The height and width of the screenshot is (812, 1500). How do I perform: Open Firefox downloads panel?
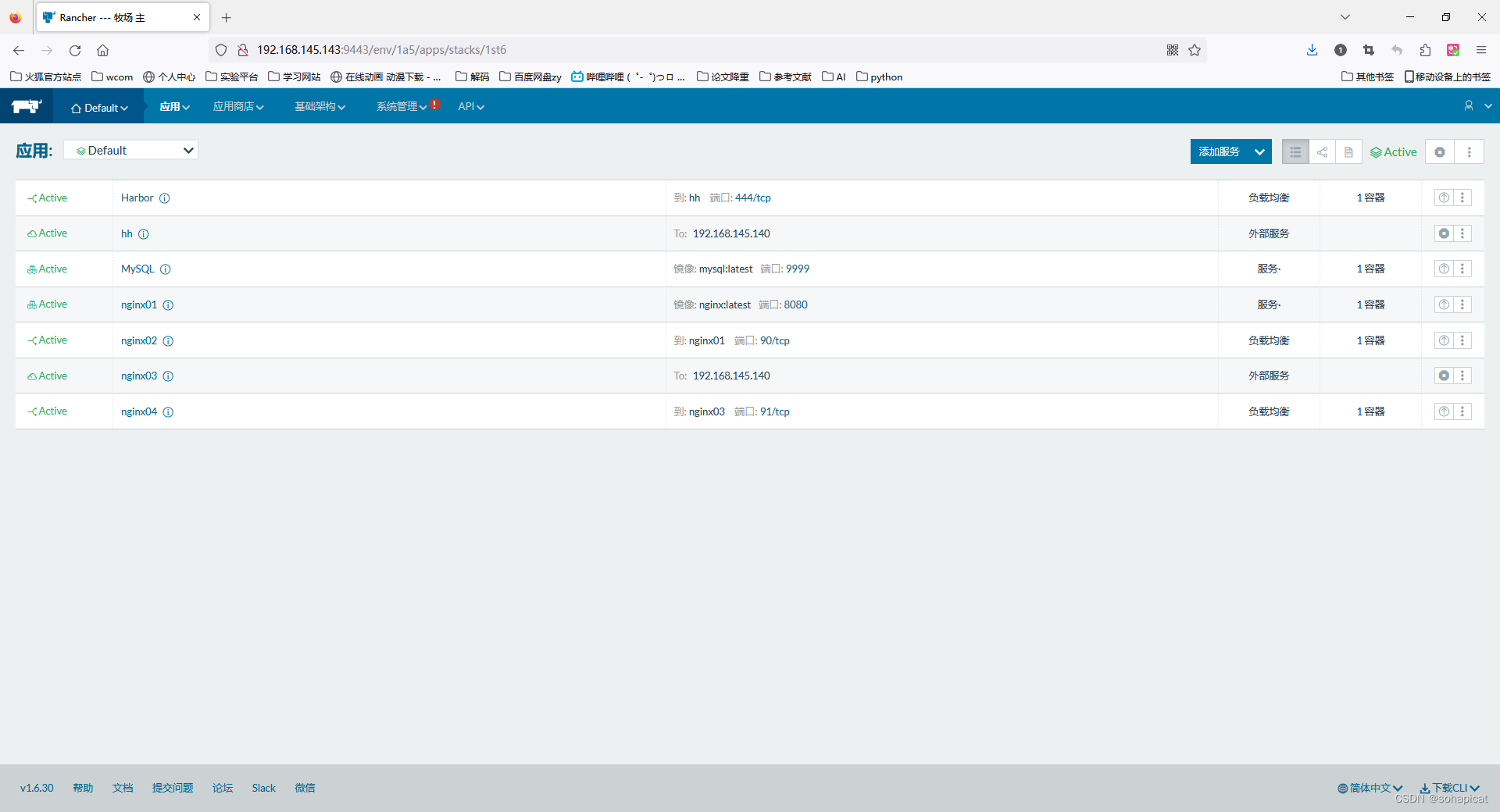coord(1312,50)
